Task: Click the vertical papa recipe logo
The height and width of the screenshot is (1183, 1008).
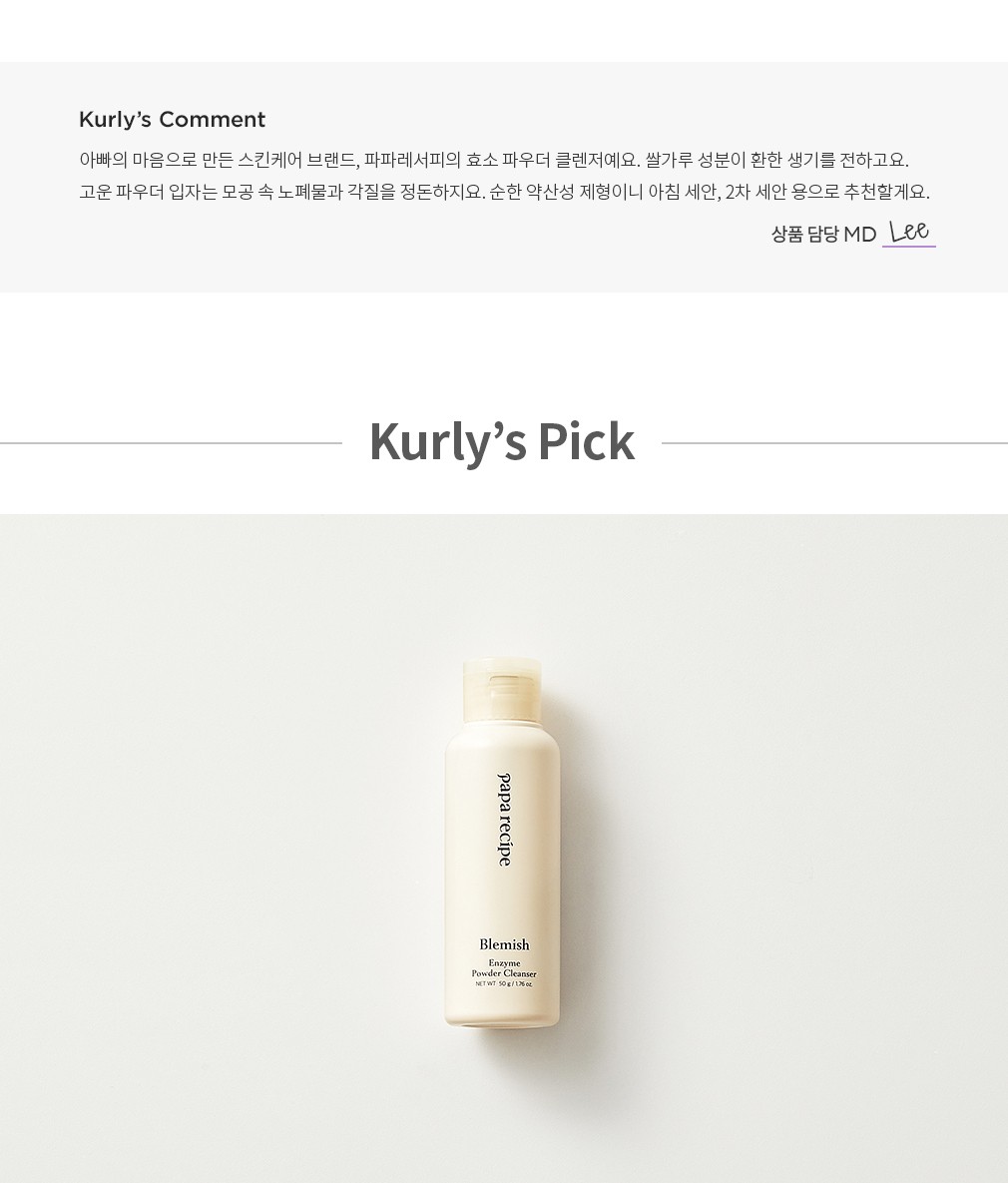Action: (x=504, y=820)
